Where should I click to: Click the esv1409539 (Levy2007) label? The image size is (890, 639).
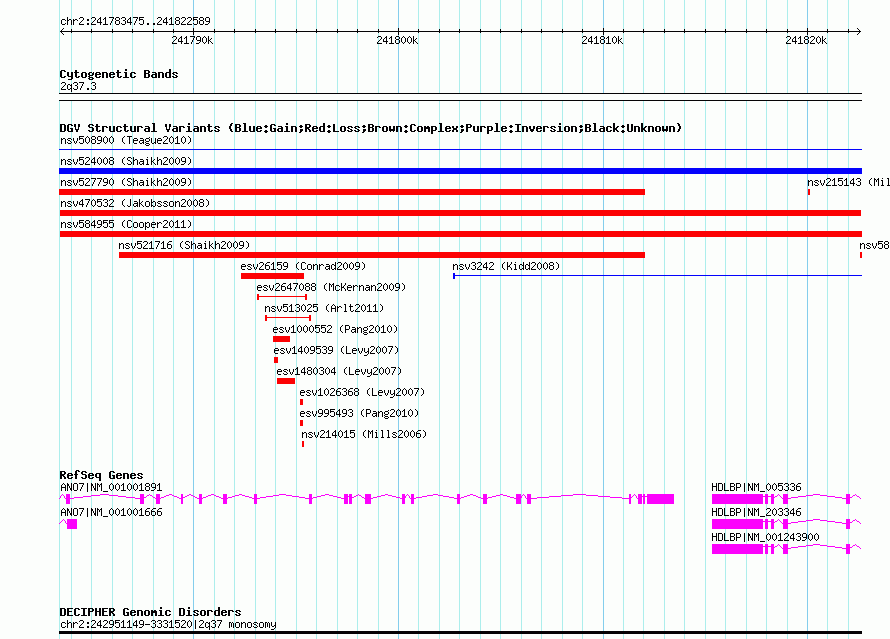(x=336, y=350)
